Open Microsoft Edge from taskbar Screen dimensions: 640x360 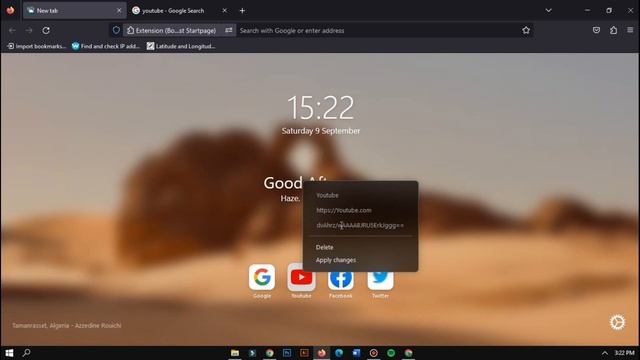tap(339, 353)
